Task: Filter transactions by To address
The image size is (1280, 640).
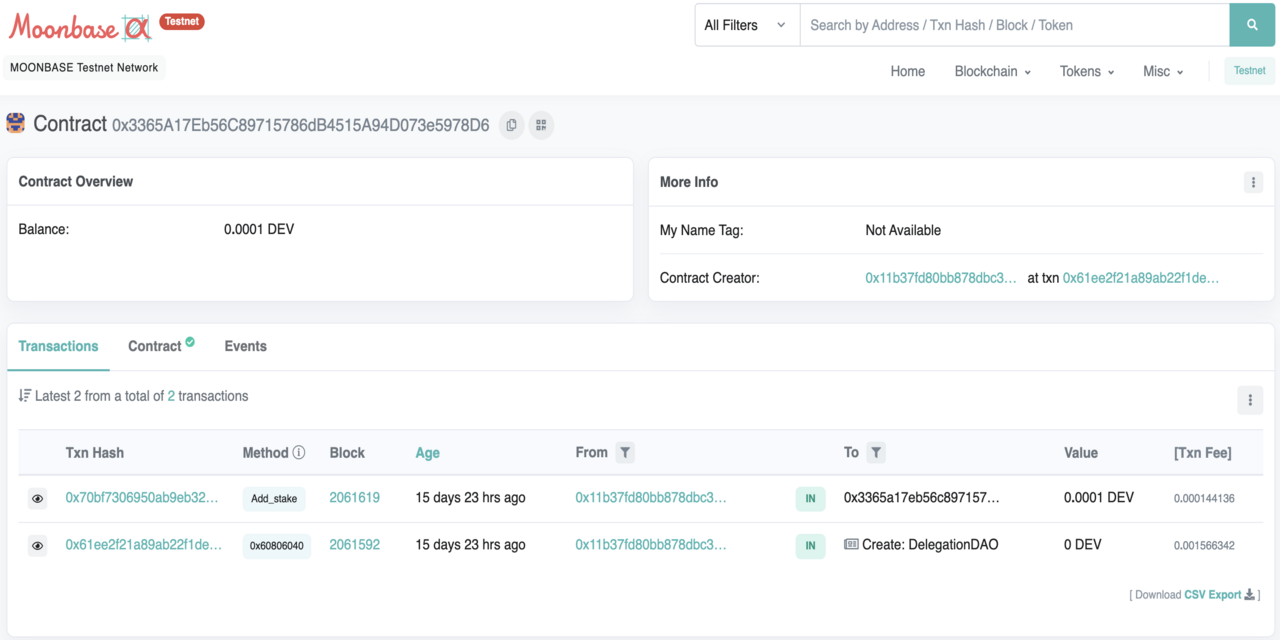Action: point(876,453)
